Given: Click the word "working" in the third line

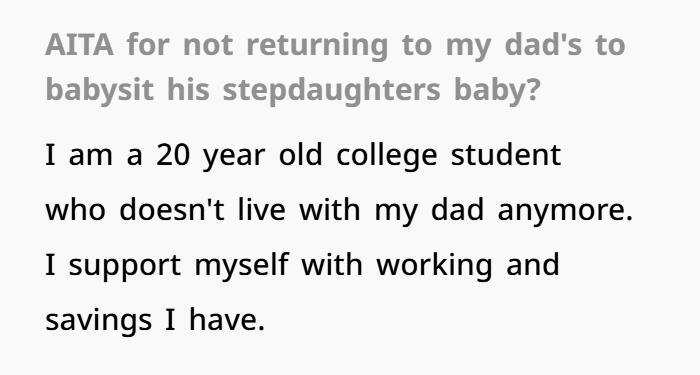Looking at the screenshot, I should pos(434,266).
